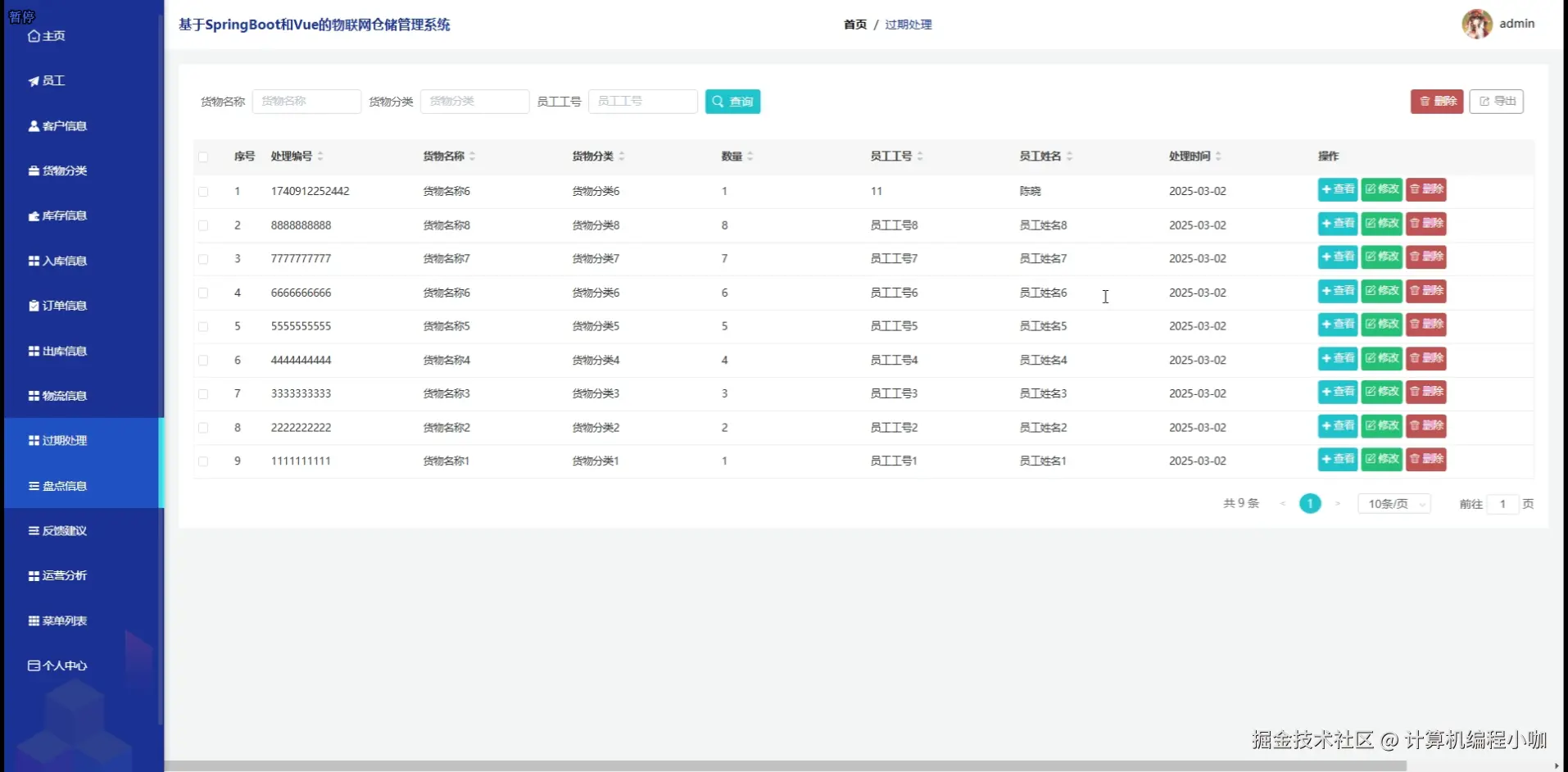Click the paper-plane icon beside 员工
Viewport: 1568px width, 772px height.
click(x=34, y=81)
